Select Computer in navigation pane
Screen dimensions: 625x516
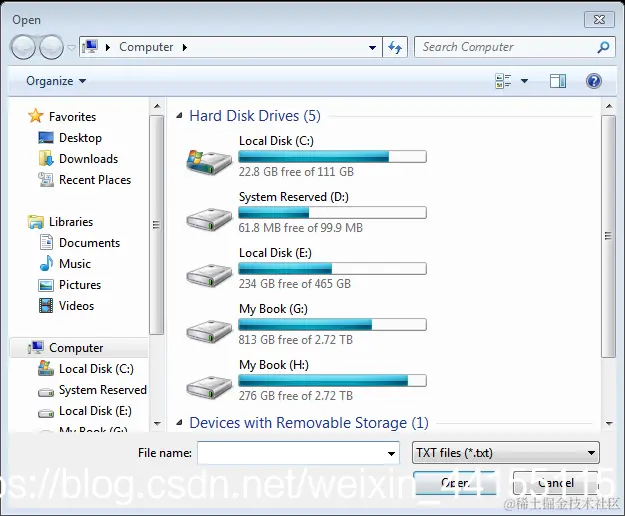(79, 348)
